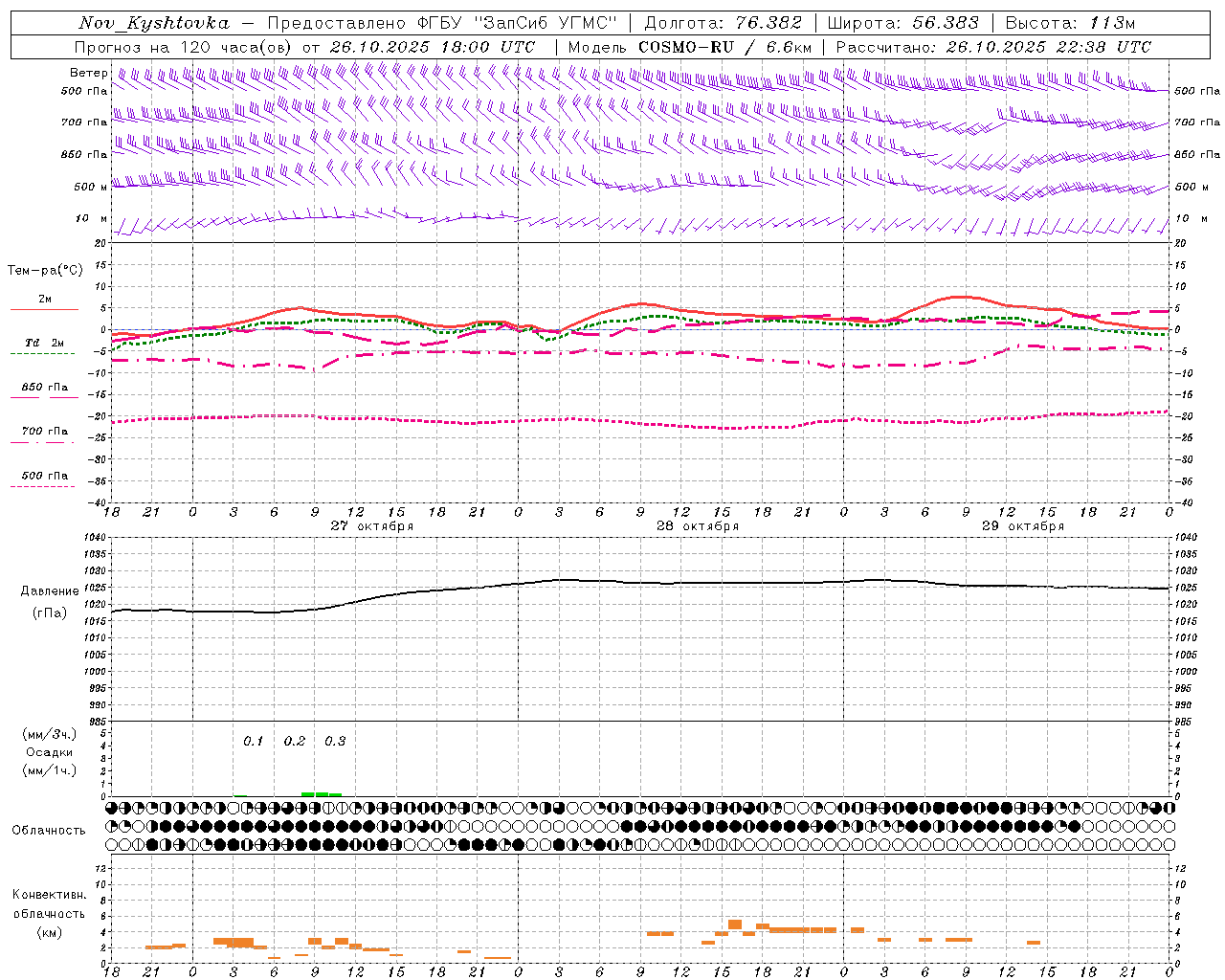Viewport: 1225px width, 980px height.
Task: Click the (км) convective height unit label
Action: tap(50, 932)
